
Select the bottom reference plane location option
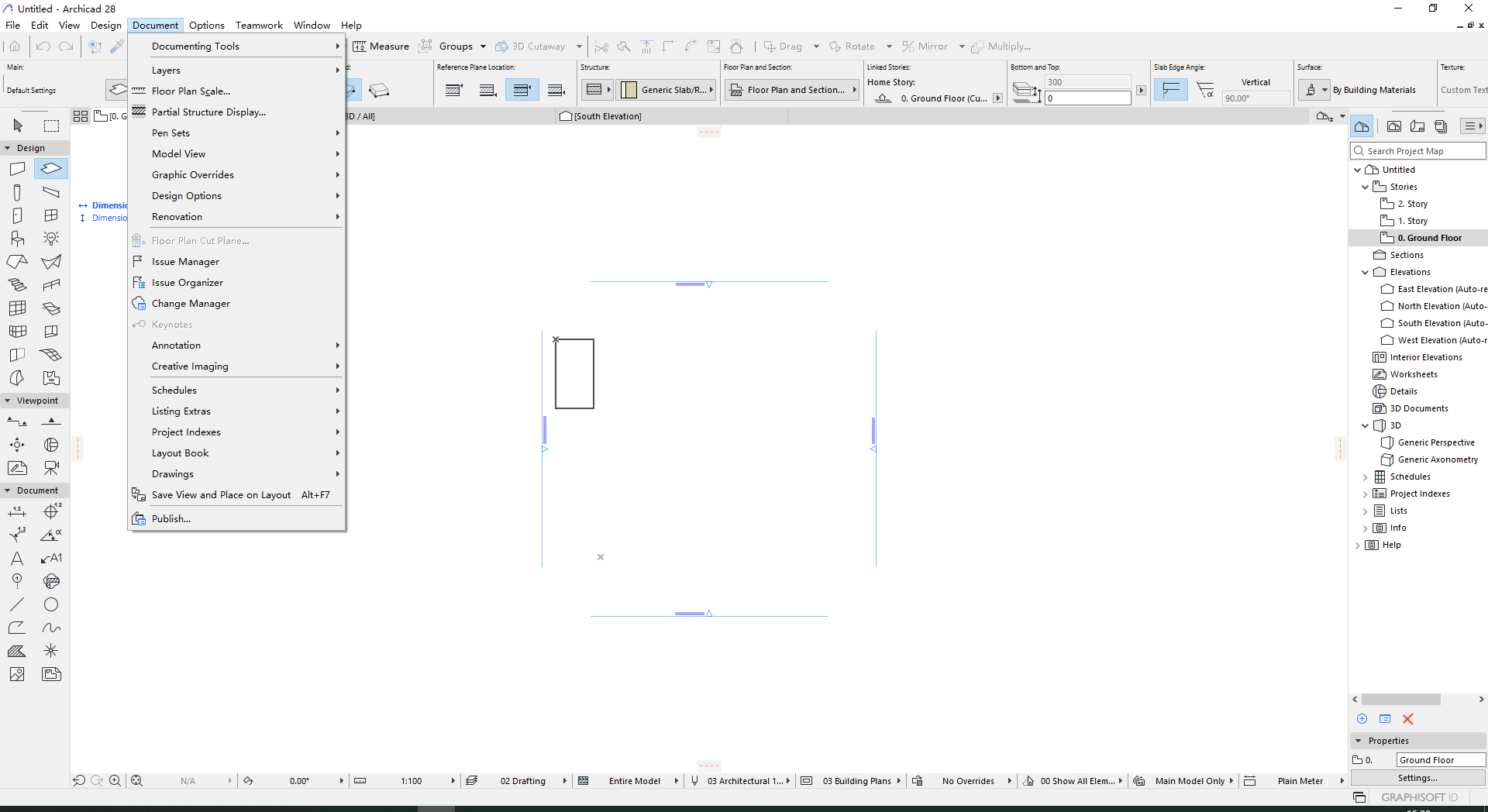tap(556, 90)
